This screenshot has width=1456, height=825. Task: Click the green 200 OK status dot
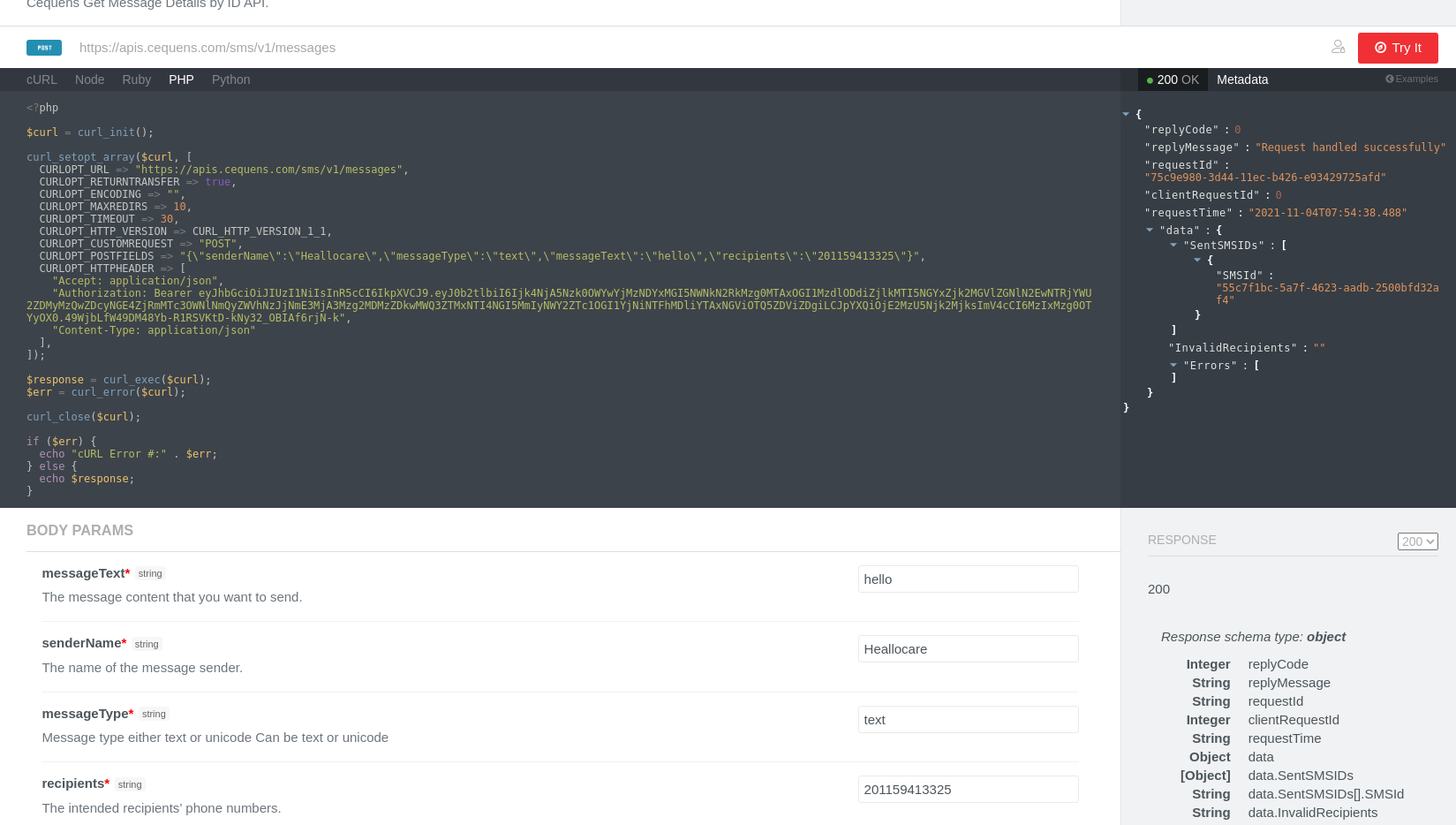coord(1150,80)
